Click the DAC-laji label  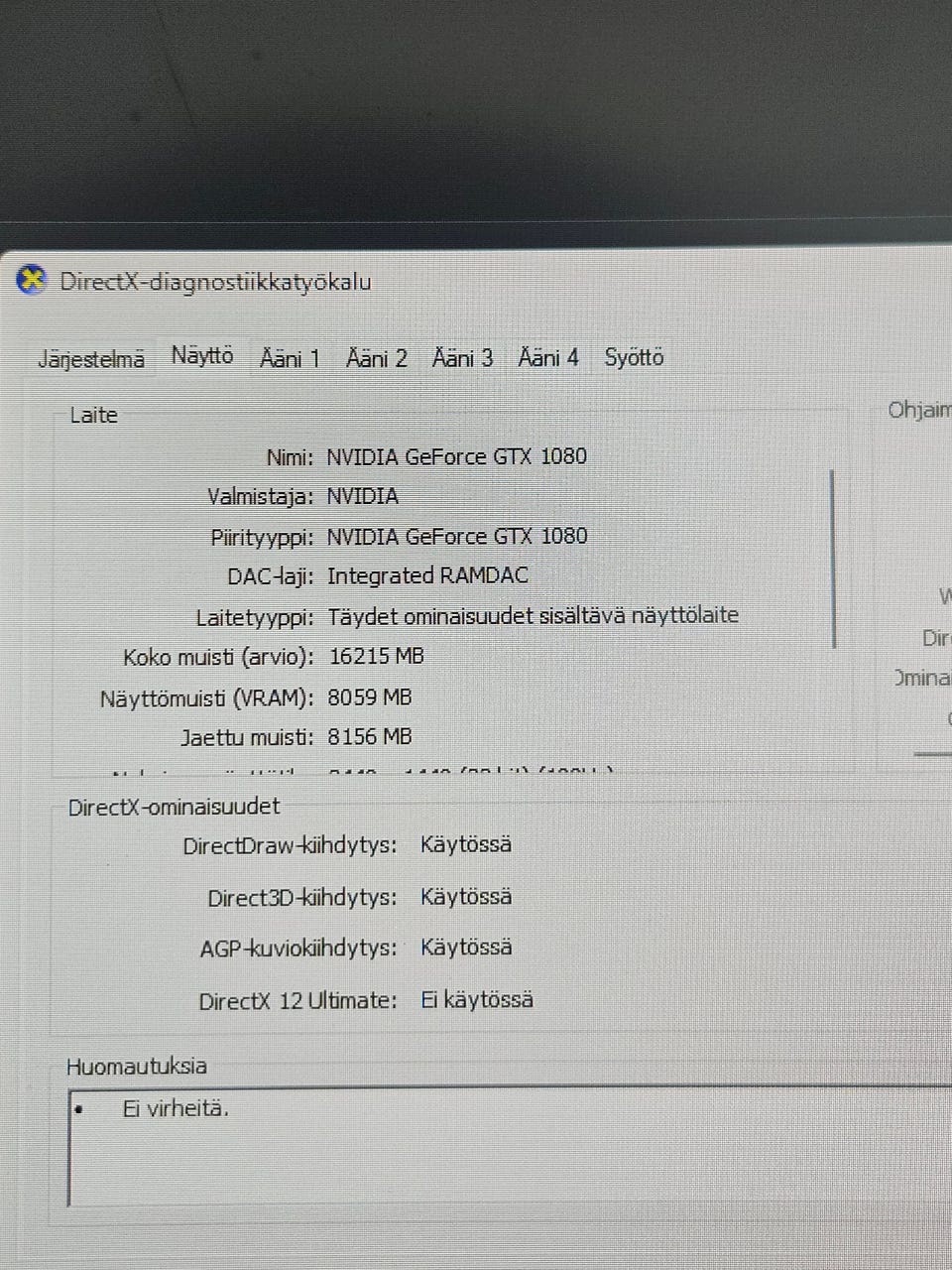point(271,576)
